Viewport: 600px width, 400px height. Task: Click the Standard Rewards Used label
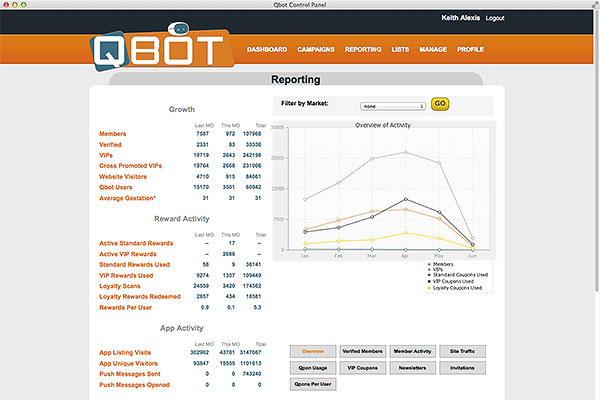pyautogui.click(x=134, y=264)
